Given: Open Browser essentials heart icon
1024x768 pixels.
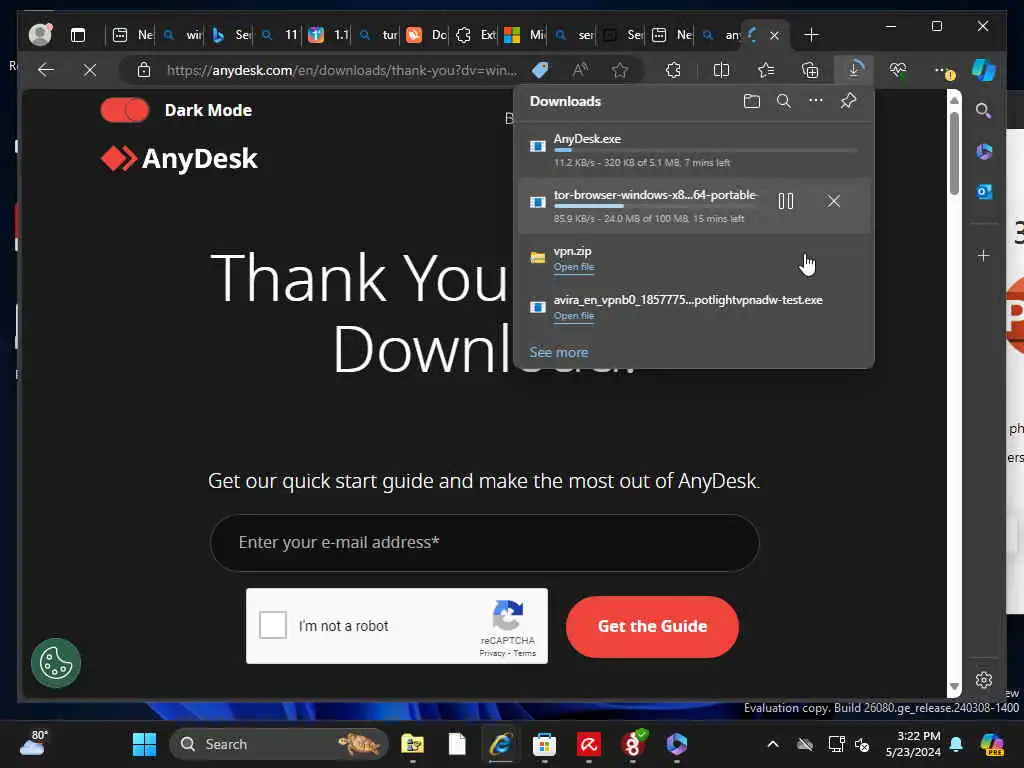Looking at the screenshot, I should (899, 70).
